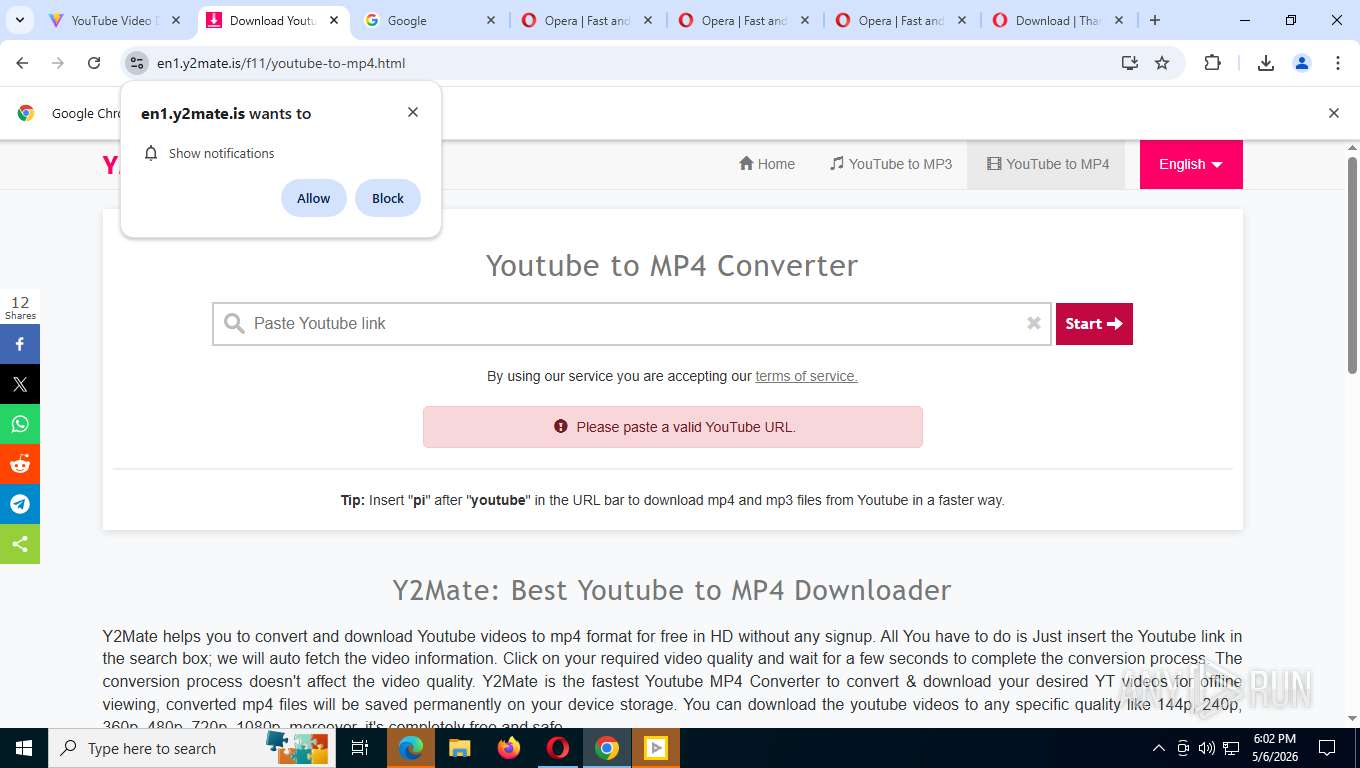Open the tab search dropdown arrow

tap(20, 20)
